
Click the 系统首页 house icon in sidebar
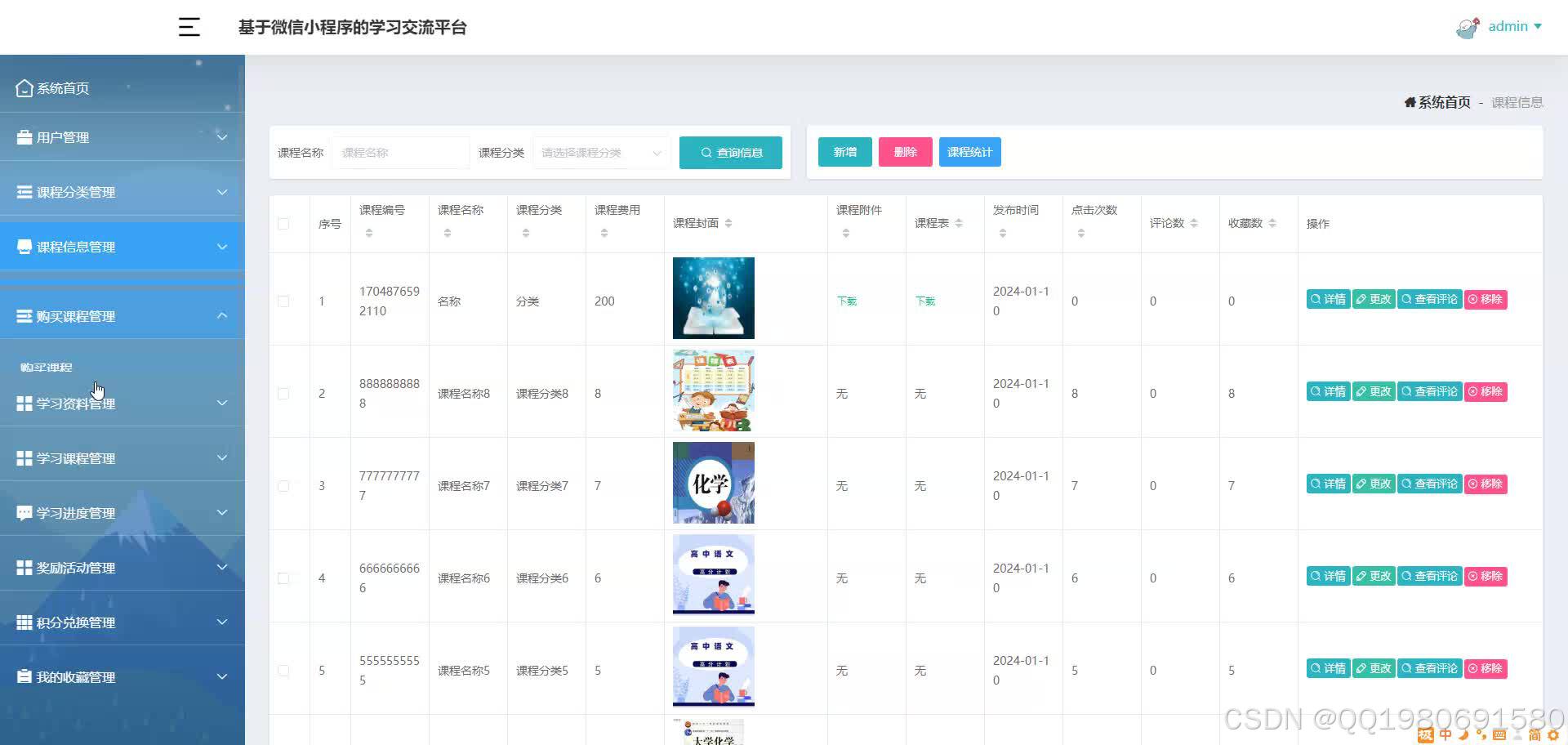(24, 88)
